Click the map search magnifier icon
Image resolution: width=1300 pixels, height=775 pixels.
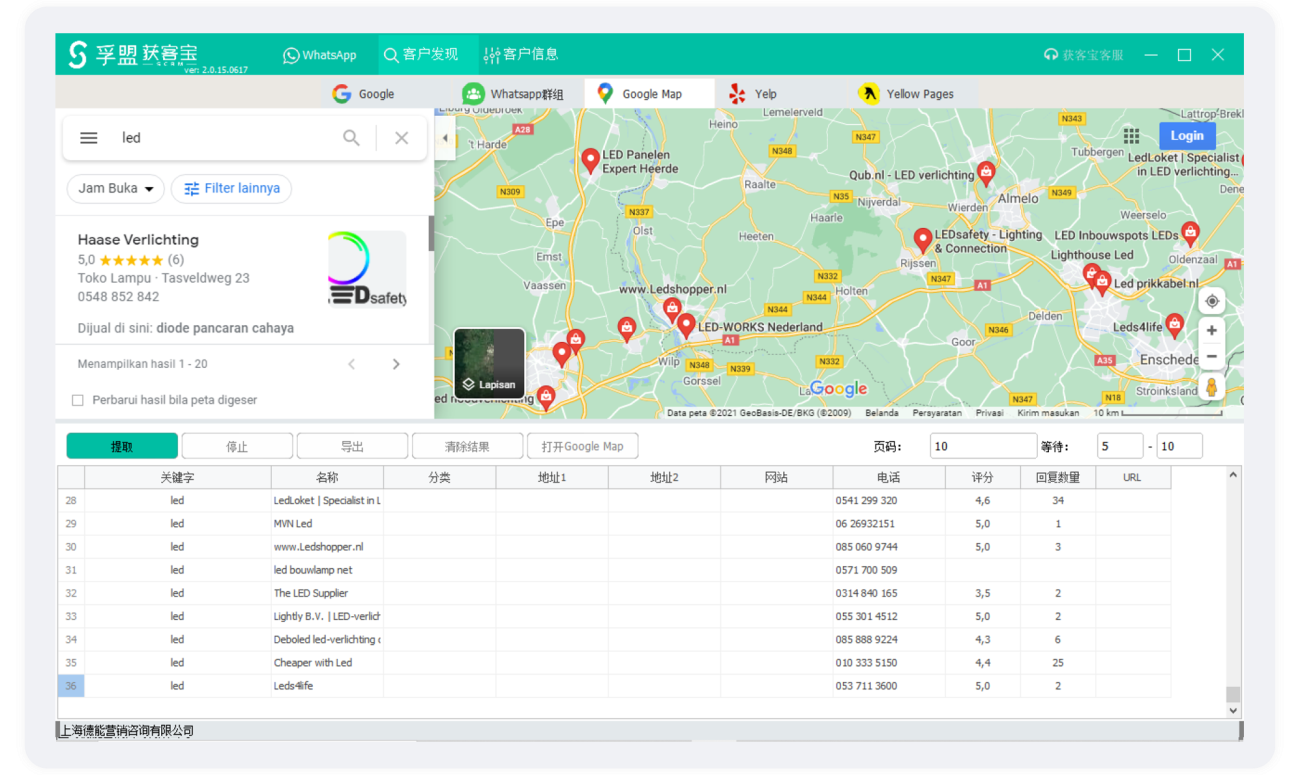pyautogui.click(x=351, y=138)
